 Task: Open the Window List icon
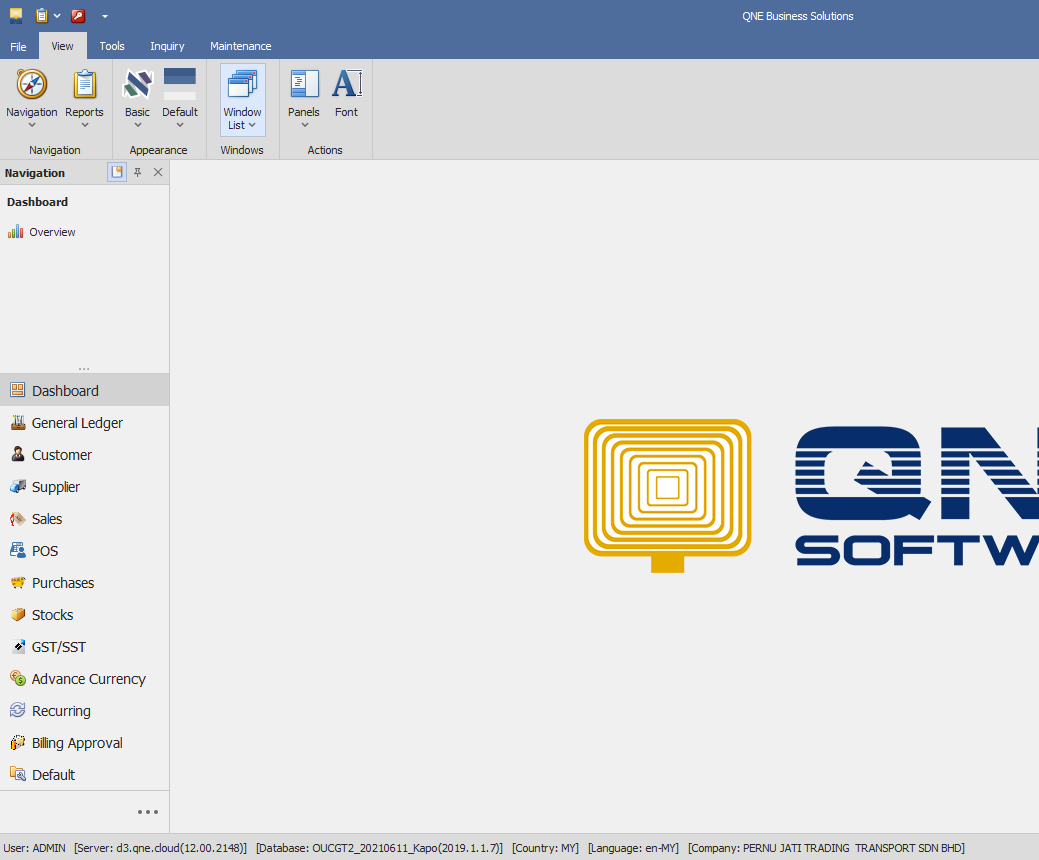point(242,84)
